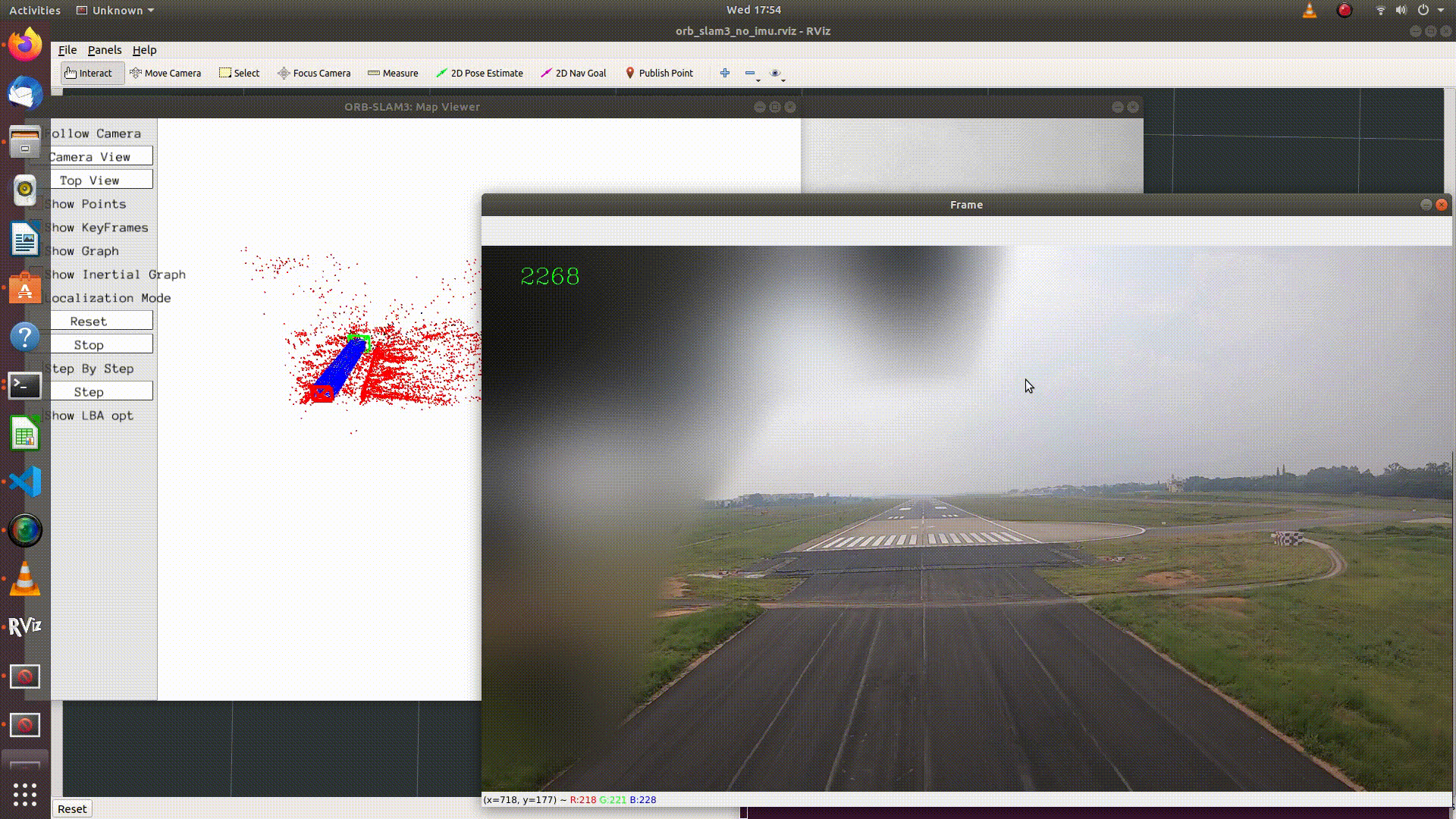Image resolution: width=1456 pixels, height=819 pixels.
Task: Activate the Focus Camera tool
Action: 314,74
